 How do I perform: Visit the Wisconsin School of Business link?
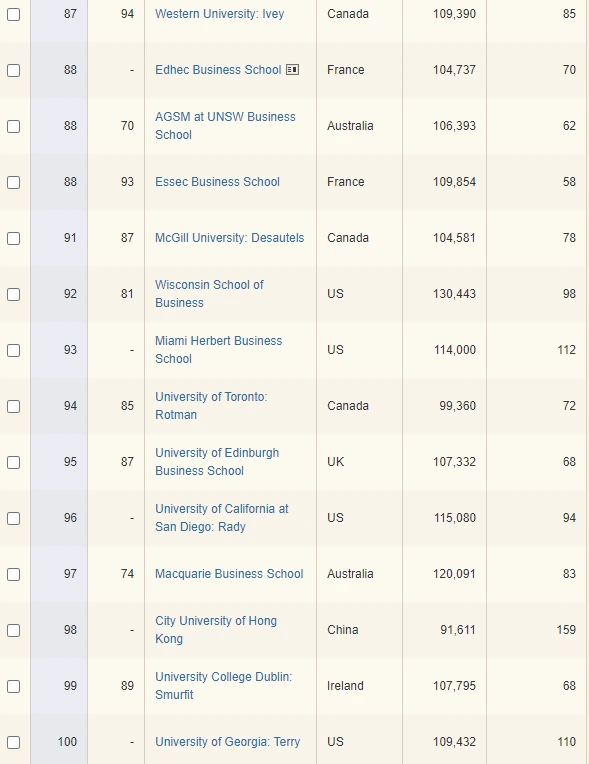209,294
